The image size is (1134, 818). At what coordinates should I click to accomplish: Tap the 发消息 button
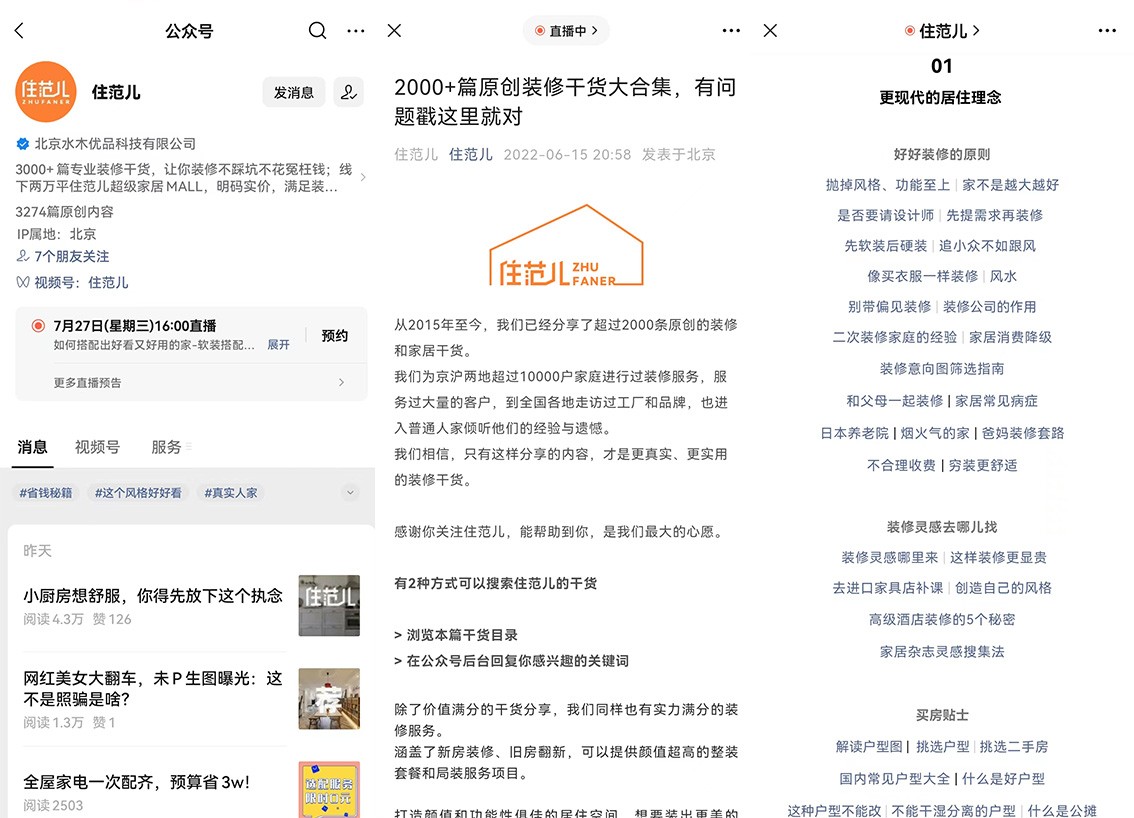click(x=293, y=91)
